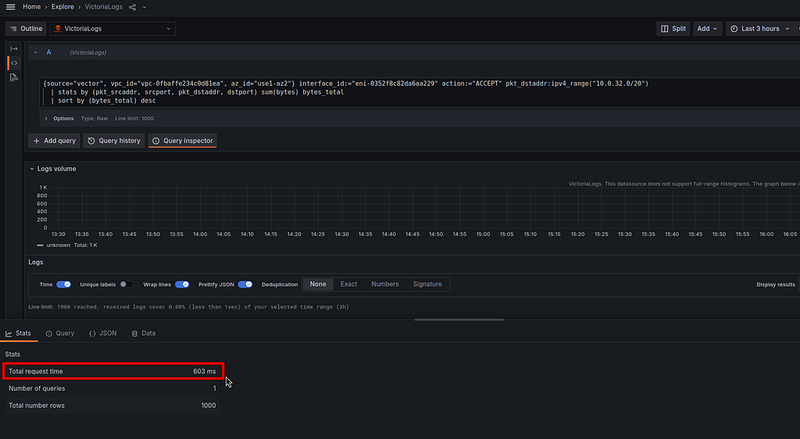Click inside the LogsQL query editor
Screen dimensions: 800x439
pos(419,92)
